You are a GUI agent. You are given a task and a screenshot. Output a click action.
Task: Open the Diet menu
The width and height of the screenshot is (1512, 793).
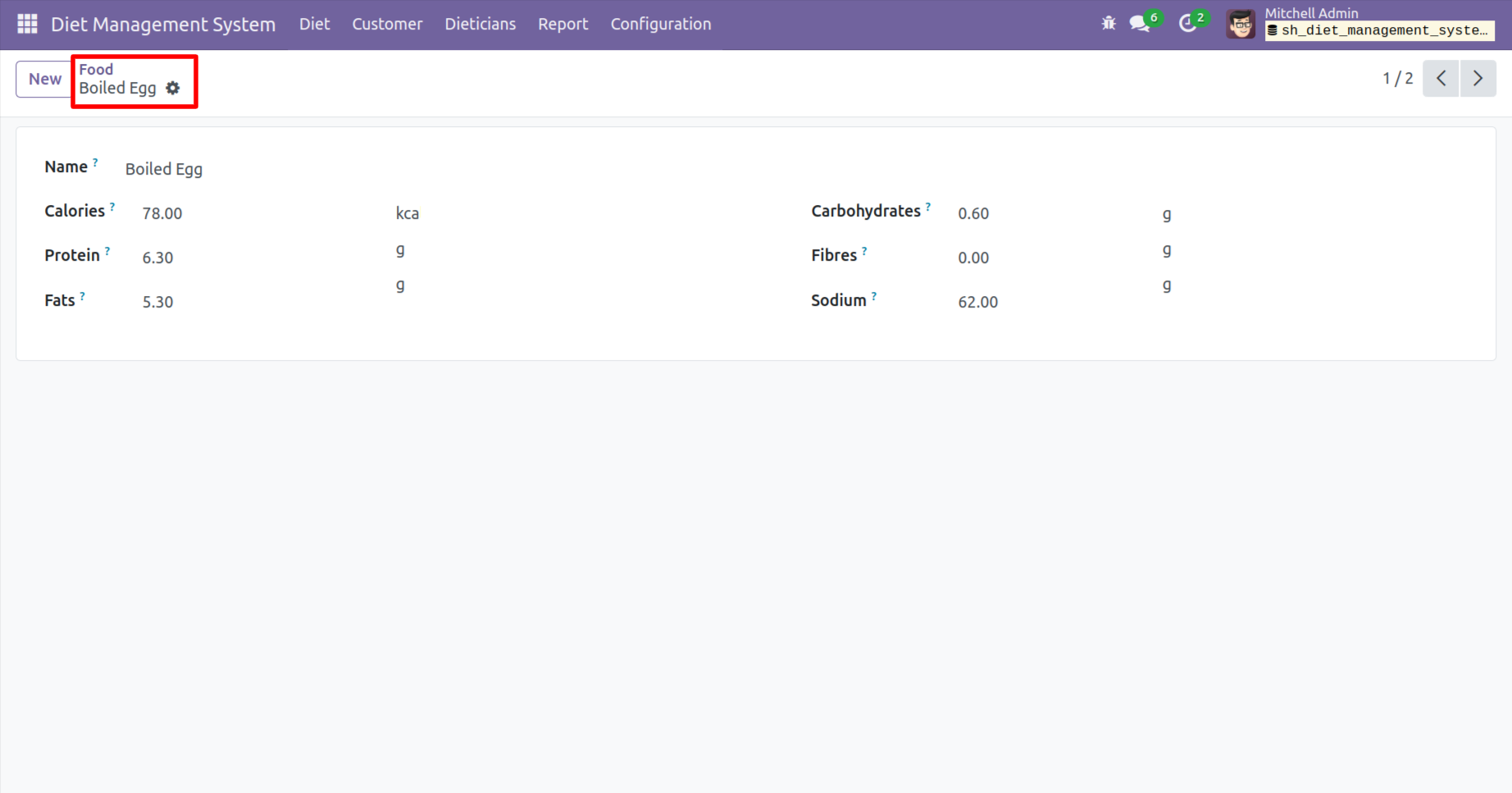(315, 24)
